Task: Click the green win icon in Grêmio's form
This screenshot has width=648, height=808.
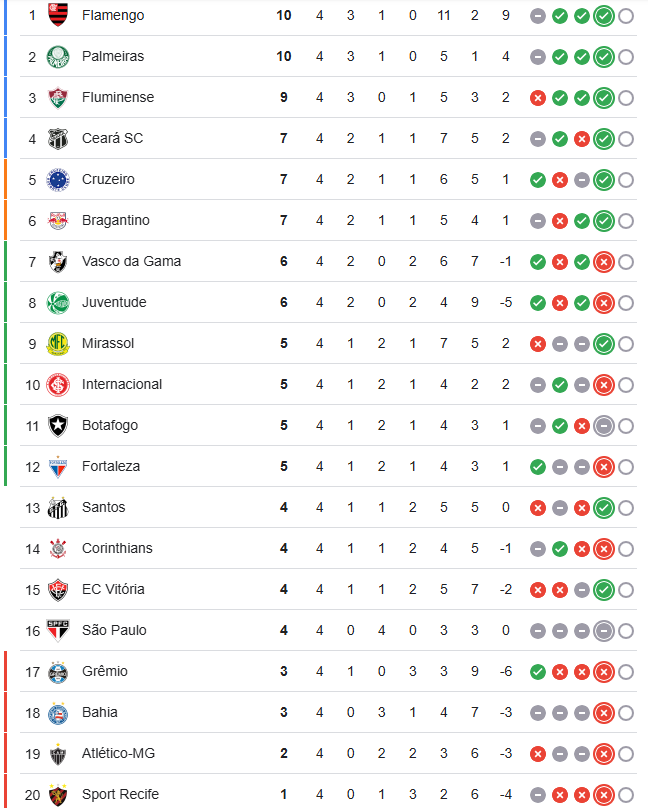Action: coord(538,672)
